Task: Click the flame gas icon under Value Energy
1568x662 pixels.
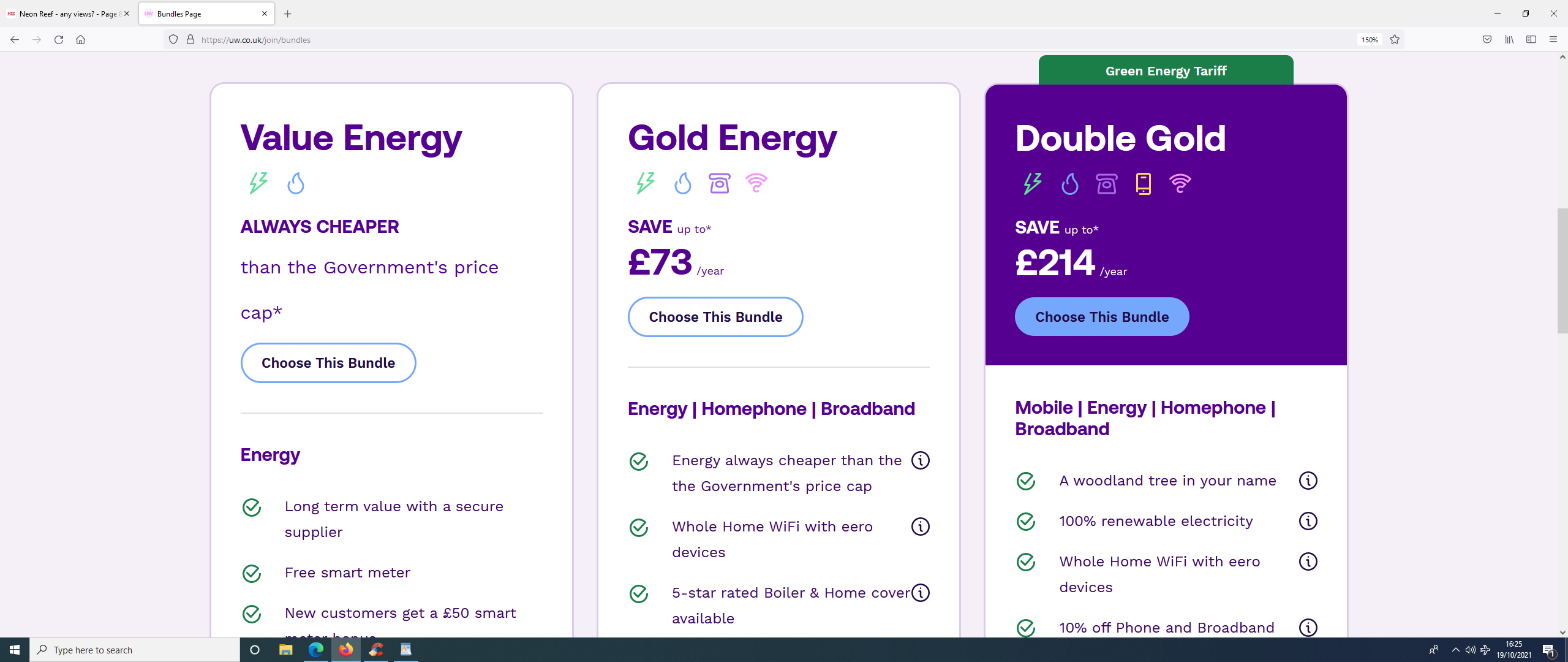Action: click(x=296, y=183)
